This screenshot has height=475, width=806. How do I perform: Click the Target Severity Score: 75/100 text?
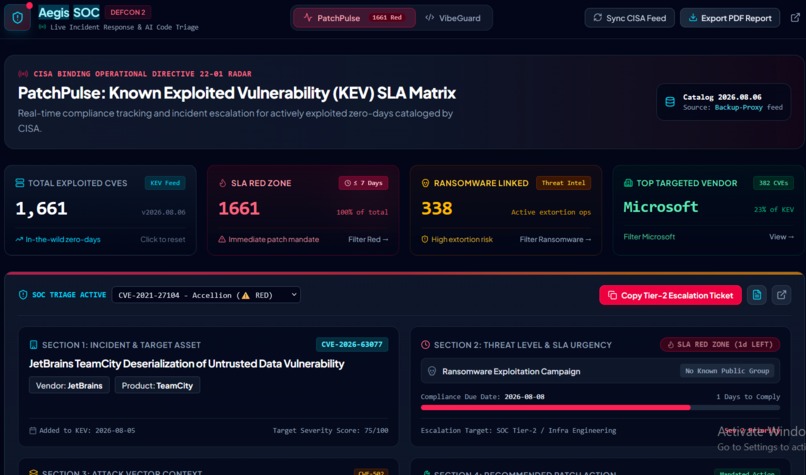click(x=331, y=431)
